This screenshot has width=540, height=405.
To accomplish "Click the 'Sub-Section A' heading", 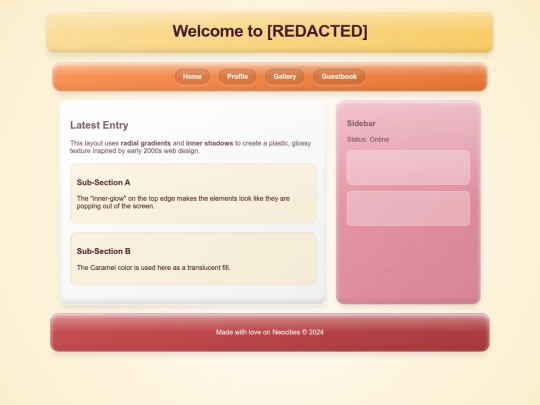I will (103, 183).
